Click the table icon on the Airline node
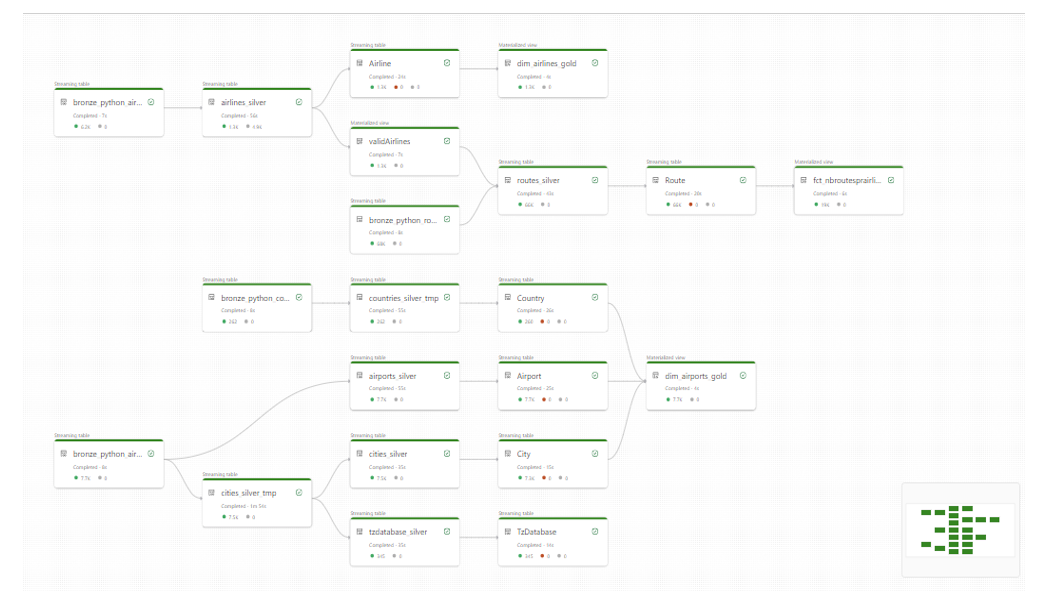The height and width of the screenshot is (597, 1038). pos(359,63)
